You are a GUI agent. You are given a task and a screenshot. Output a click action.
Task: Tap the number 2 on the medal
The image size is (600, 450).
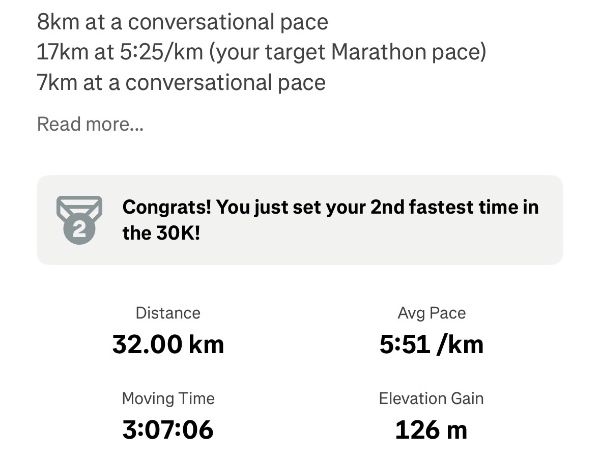tap(80, 228)
